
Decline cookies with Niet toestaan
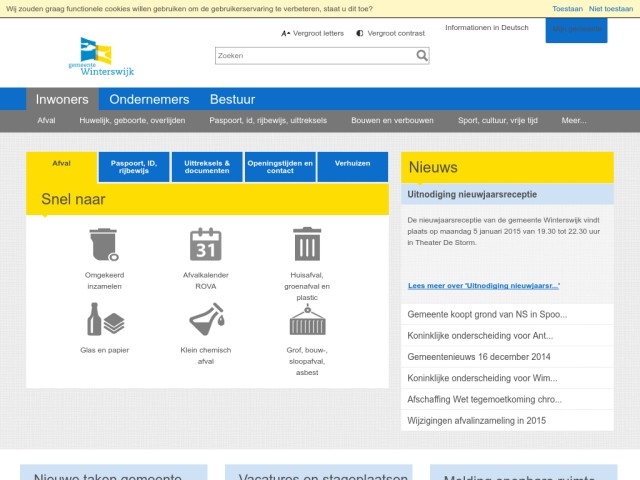(610, 8)
